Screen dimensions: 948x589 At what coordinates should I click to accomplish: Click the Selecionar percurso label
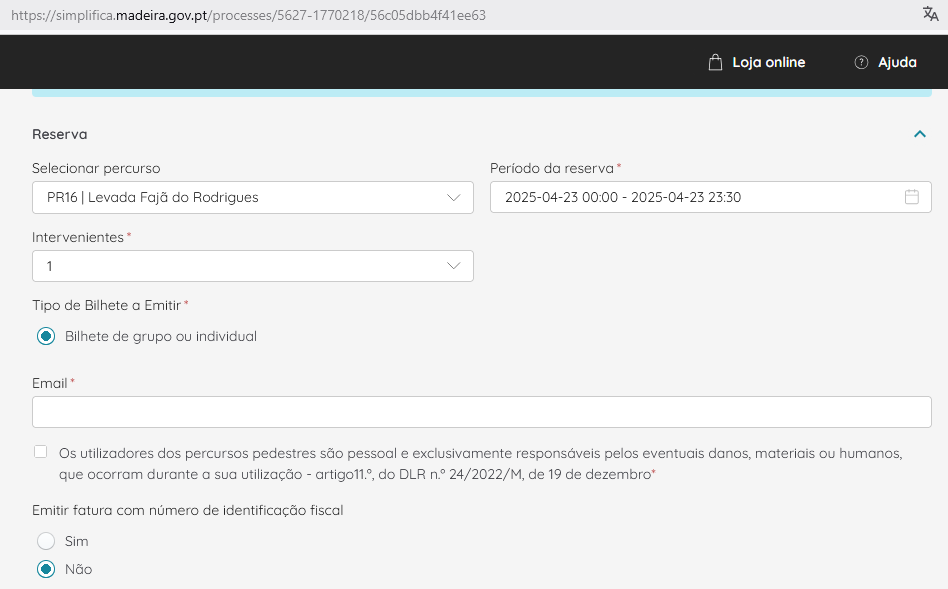(96, 168)
